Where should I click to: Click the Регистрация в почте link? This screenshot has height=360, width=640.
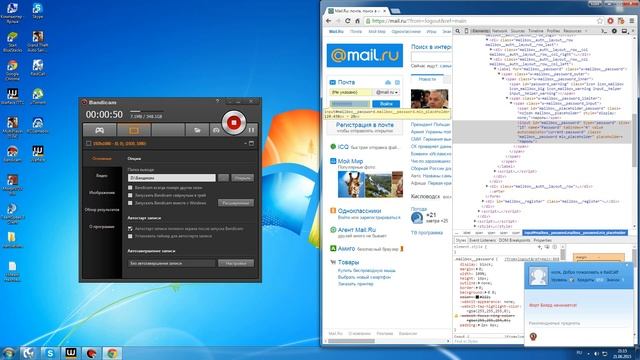click(x=365, y=125)
